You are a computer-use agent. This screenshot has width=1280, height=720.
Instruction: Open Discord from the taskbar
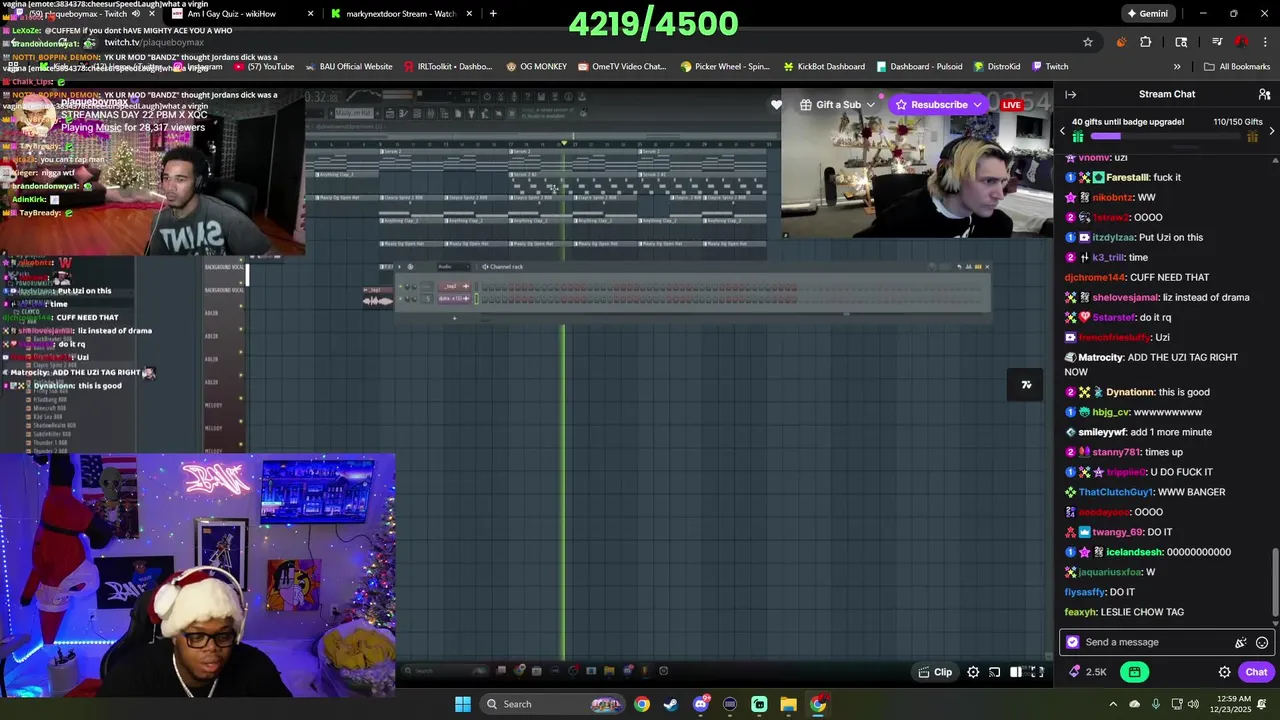click(x=700, y=704)
